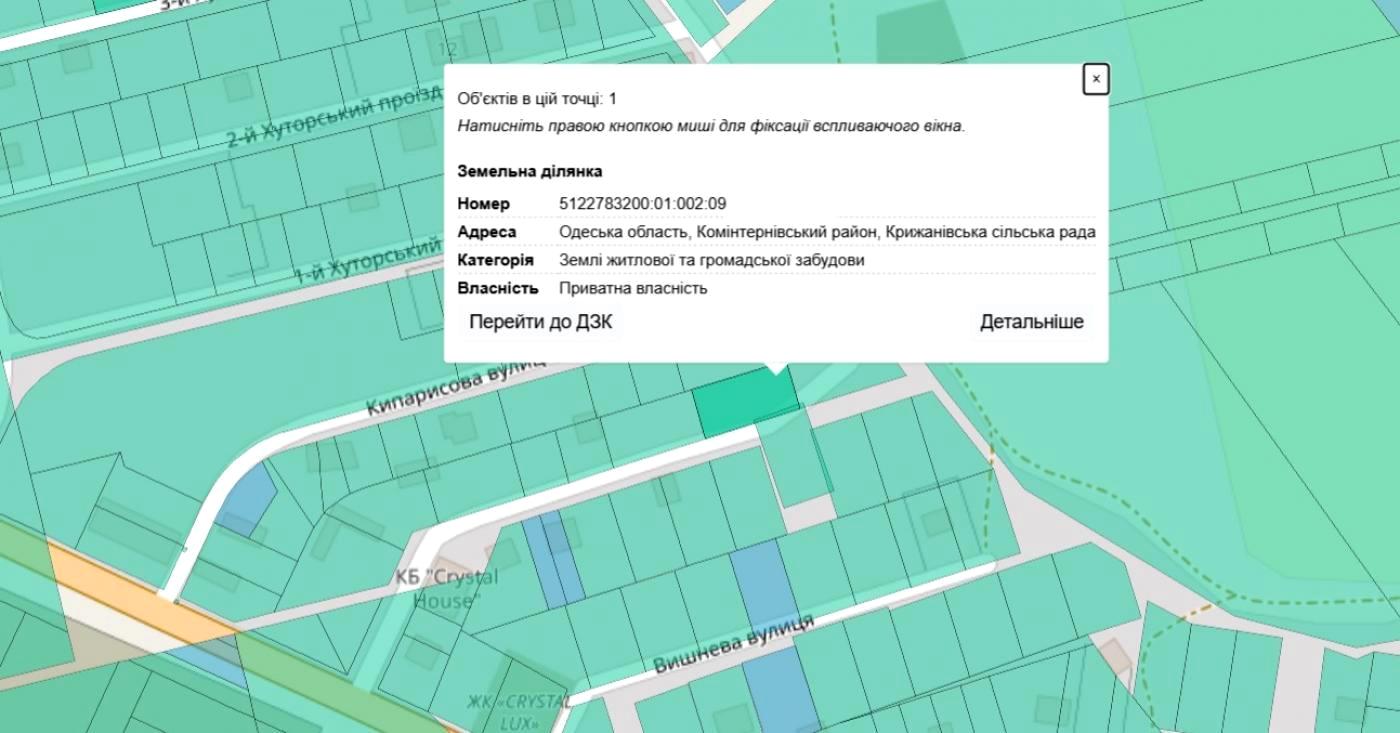Click the "Перейти до ДЗК" button

(540, 322)
